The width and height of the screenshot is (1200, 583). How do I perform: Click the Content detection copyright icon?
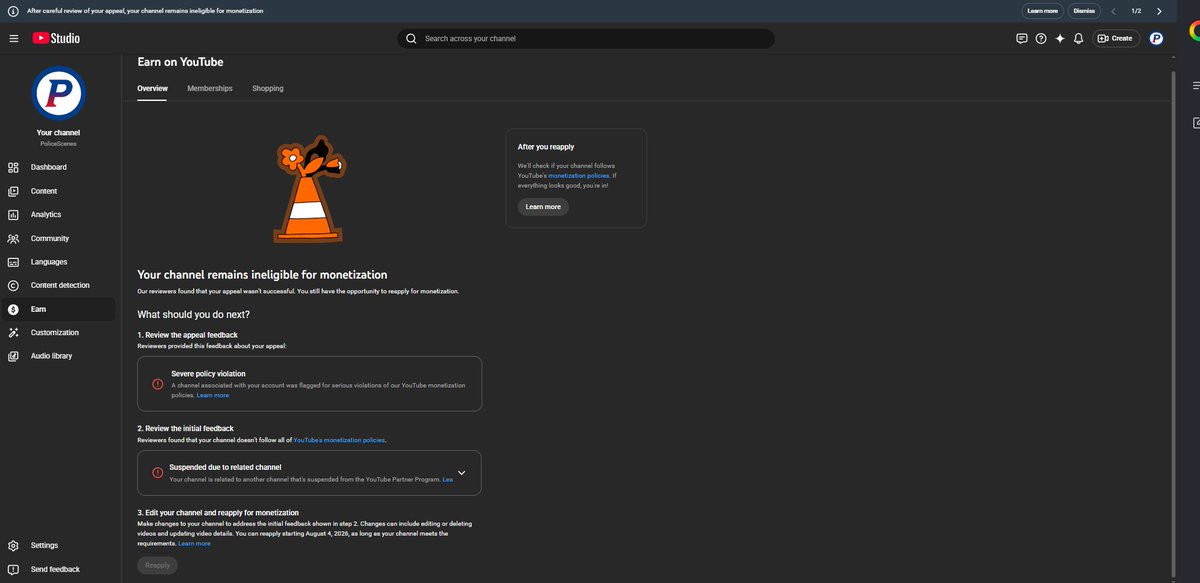[x=13, y=285]
